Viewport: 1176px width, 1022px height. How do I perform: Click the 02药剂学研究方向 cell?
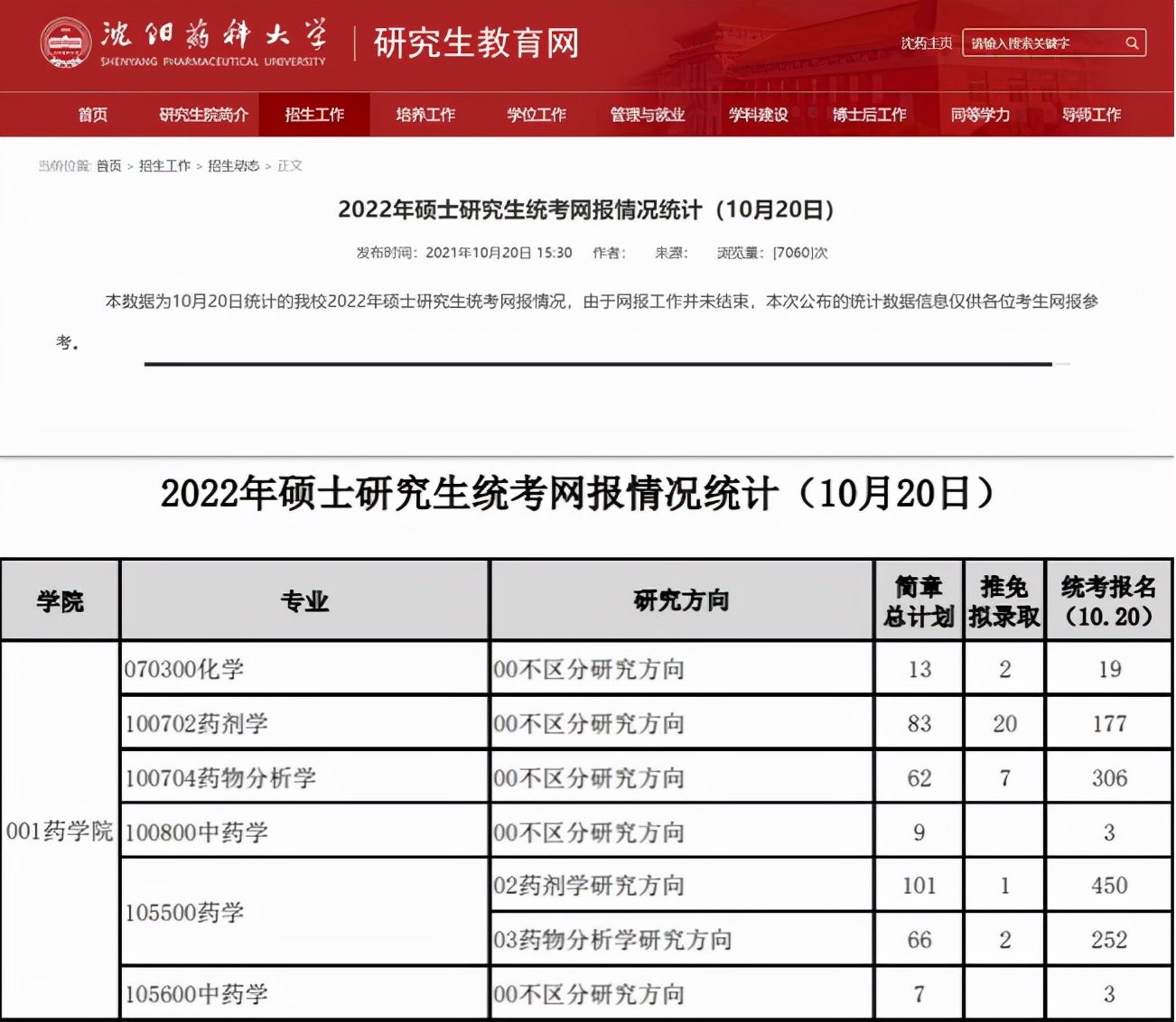(x=682, y=886)
